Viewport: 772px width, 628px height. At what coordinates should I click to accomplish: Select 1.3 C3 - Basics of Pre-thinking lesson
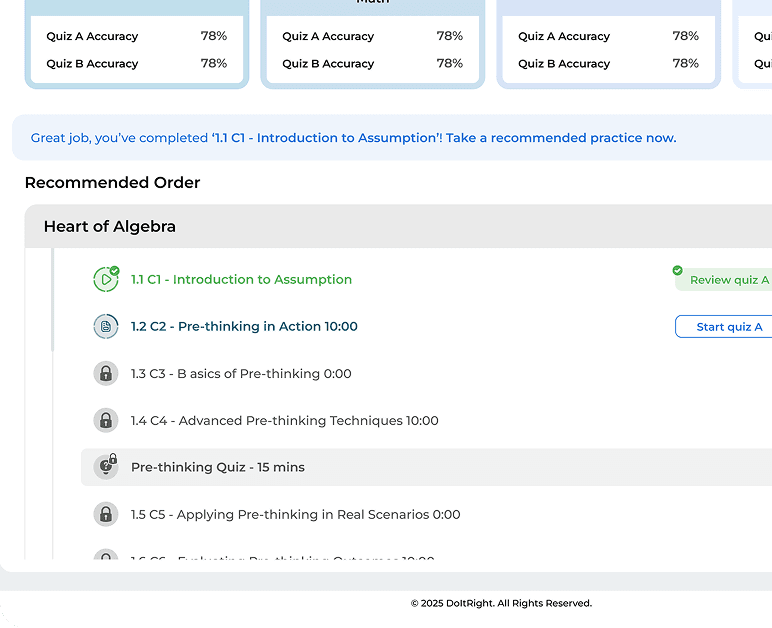coord(241,374)
